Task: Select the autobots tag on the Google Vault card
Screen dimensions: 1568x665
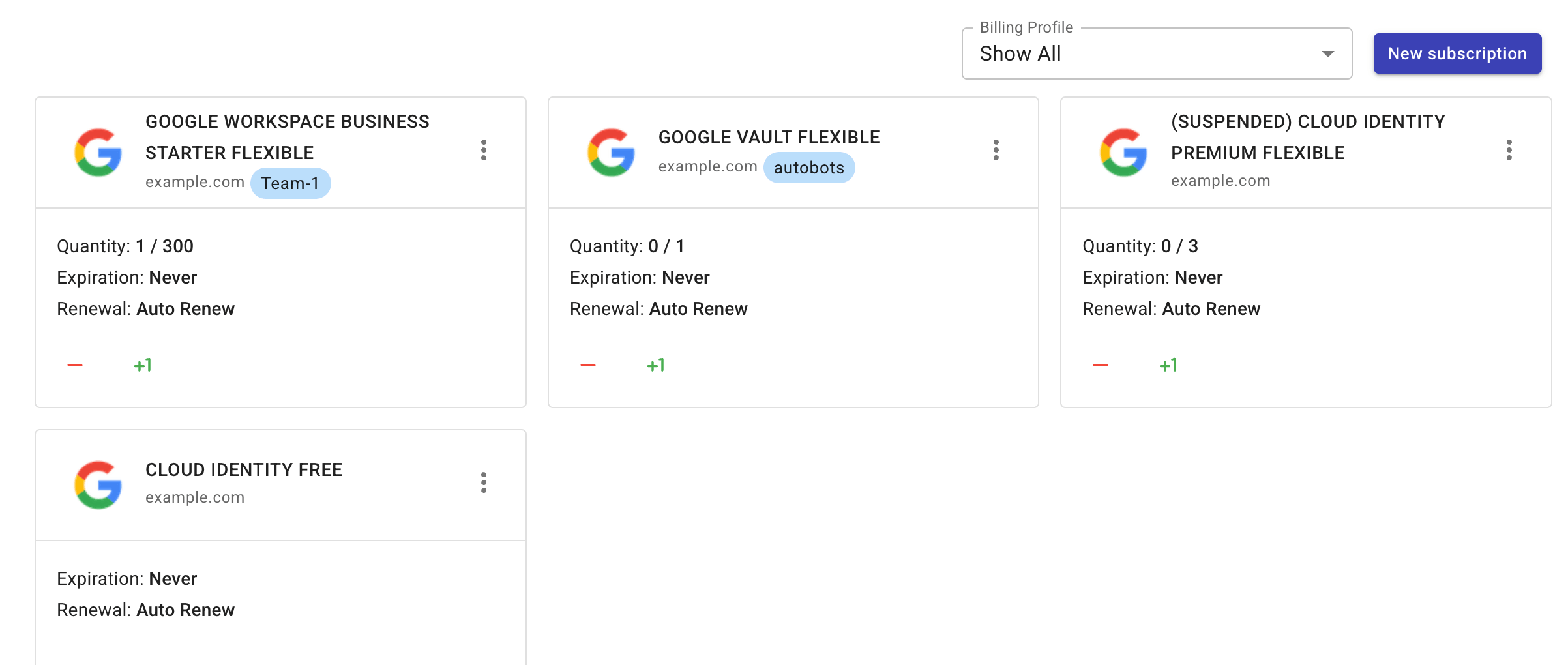Action: 809,168
